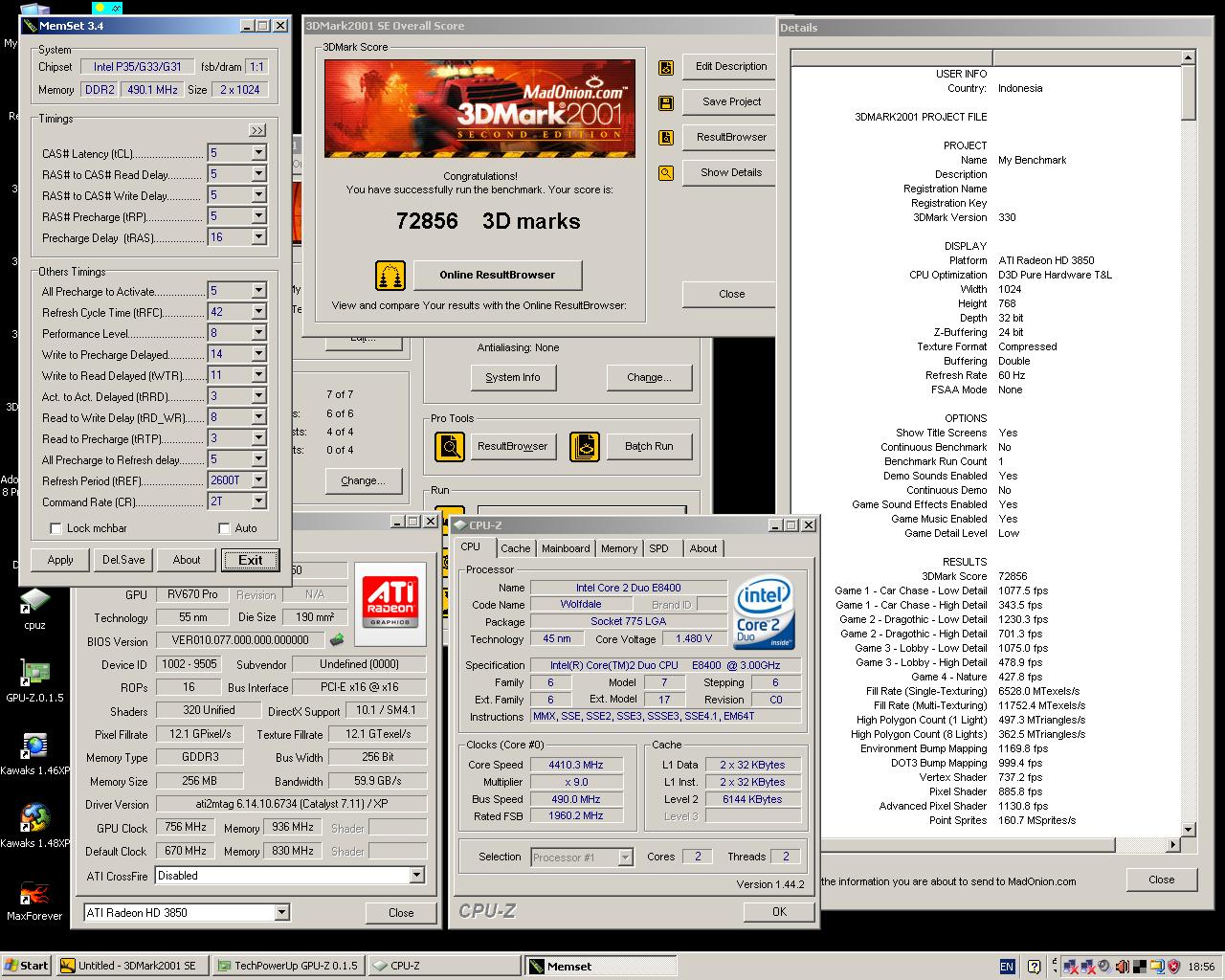Image resolution: width=1225 pixels, height=980 pixels.
Task: Open the Performance Level dropdown
Action: pos(258,333)
